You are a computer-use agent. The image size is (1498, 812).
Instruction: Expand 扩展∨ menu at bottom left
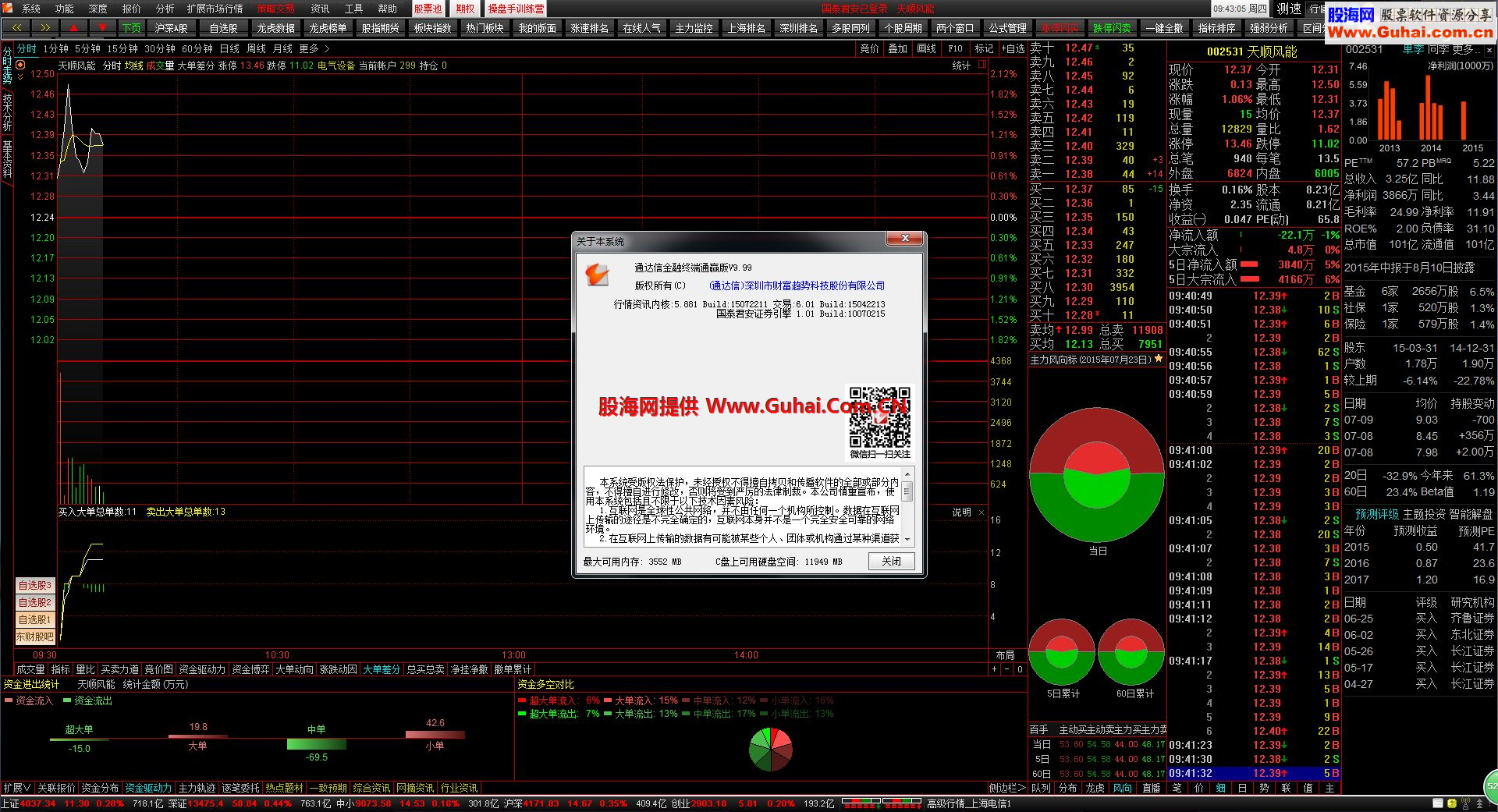click(16, 788)
